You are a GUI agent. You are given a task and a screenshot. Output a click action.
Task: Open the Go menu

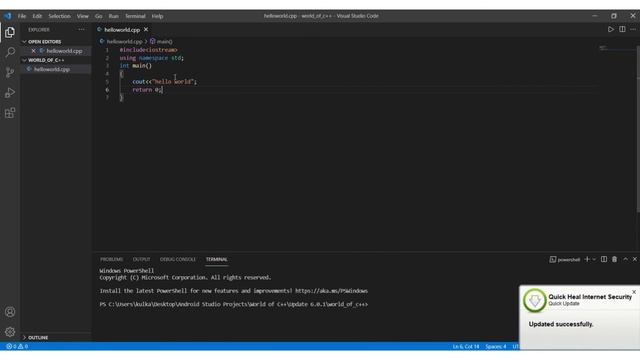98,16
